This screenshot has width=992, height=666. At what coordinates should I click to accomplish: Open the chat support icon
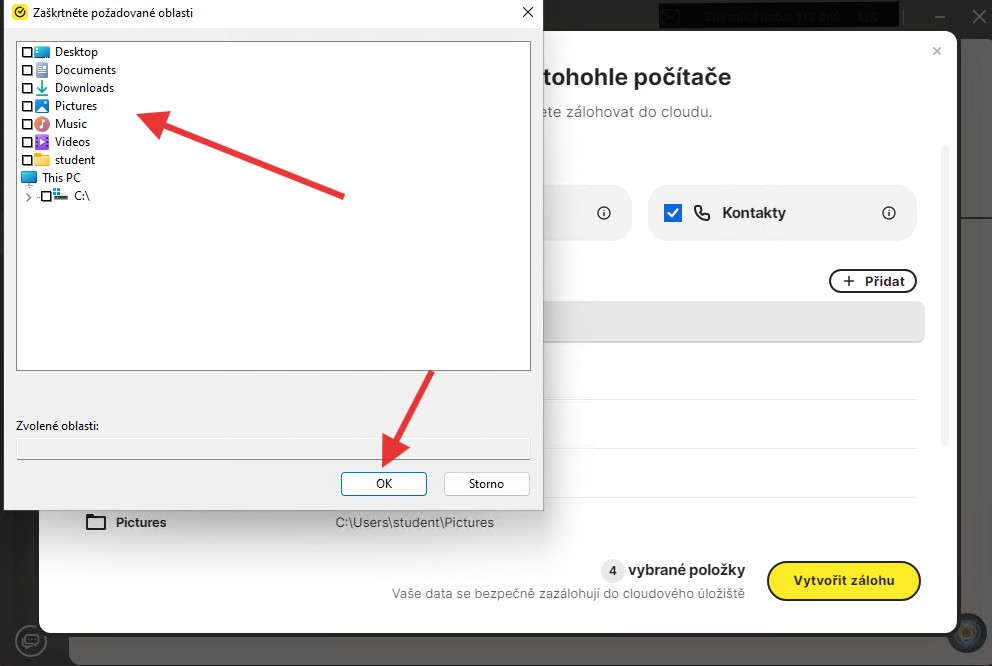pyautogui.click(x=31, y=640)
